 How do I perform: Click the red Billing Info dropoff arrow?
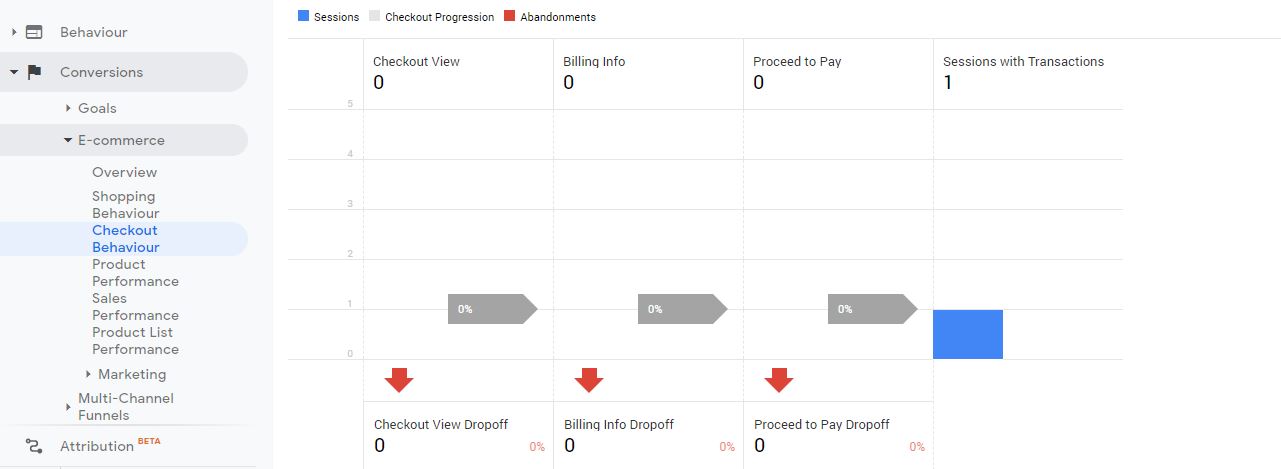coord(589,380)
